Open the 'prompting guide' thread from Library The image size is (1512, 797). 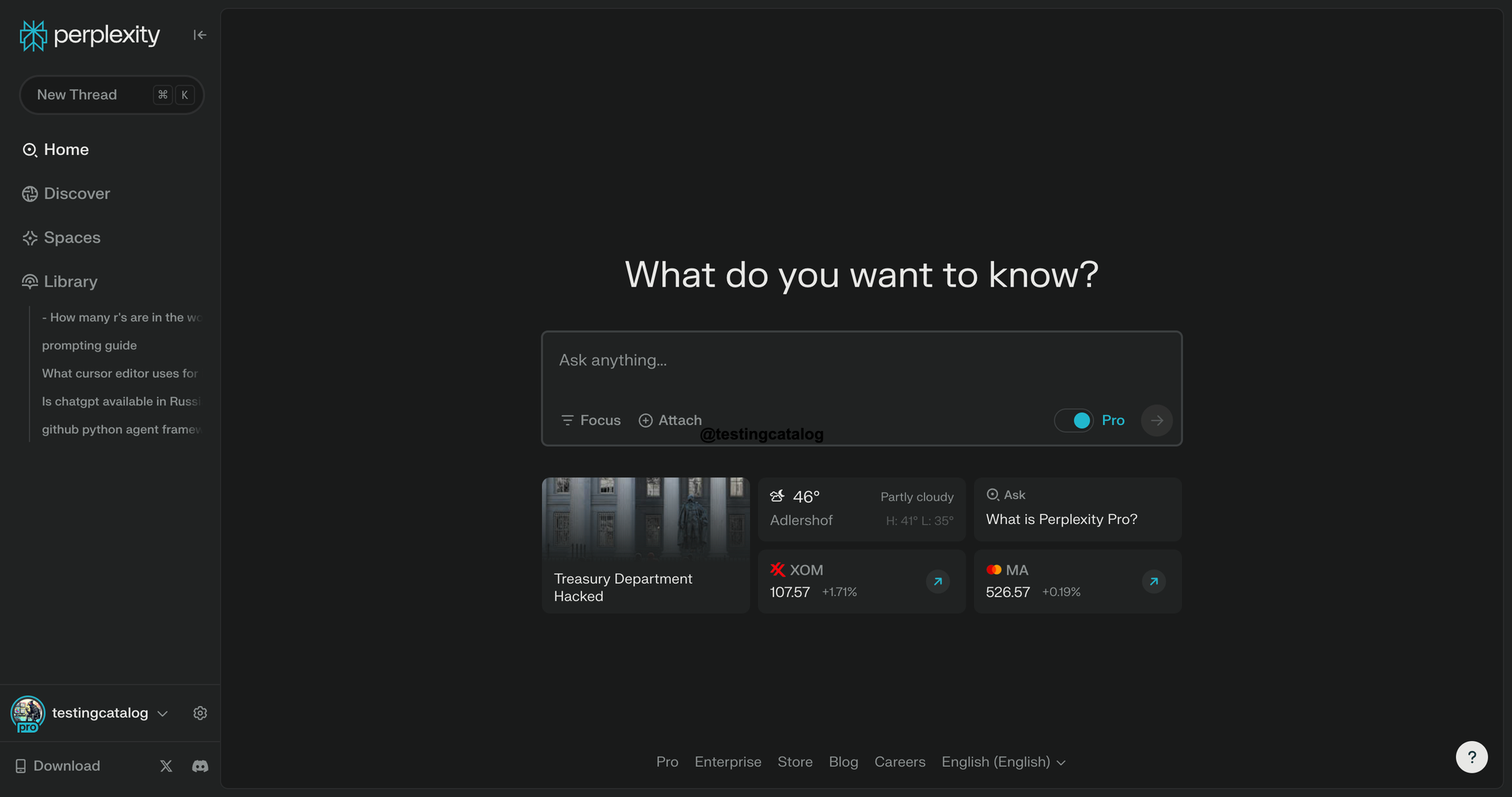(89, 346)
